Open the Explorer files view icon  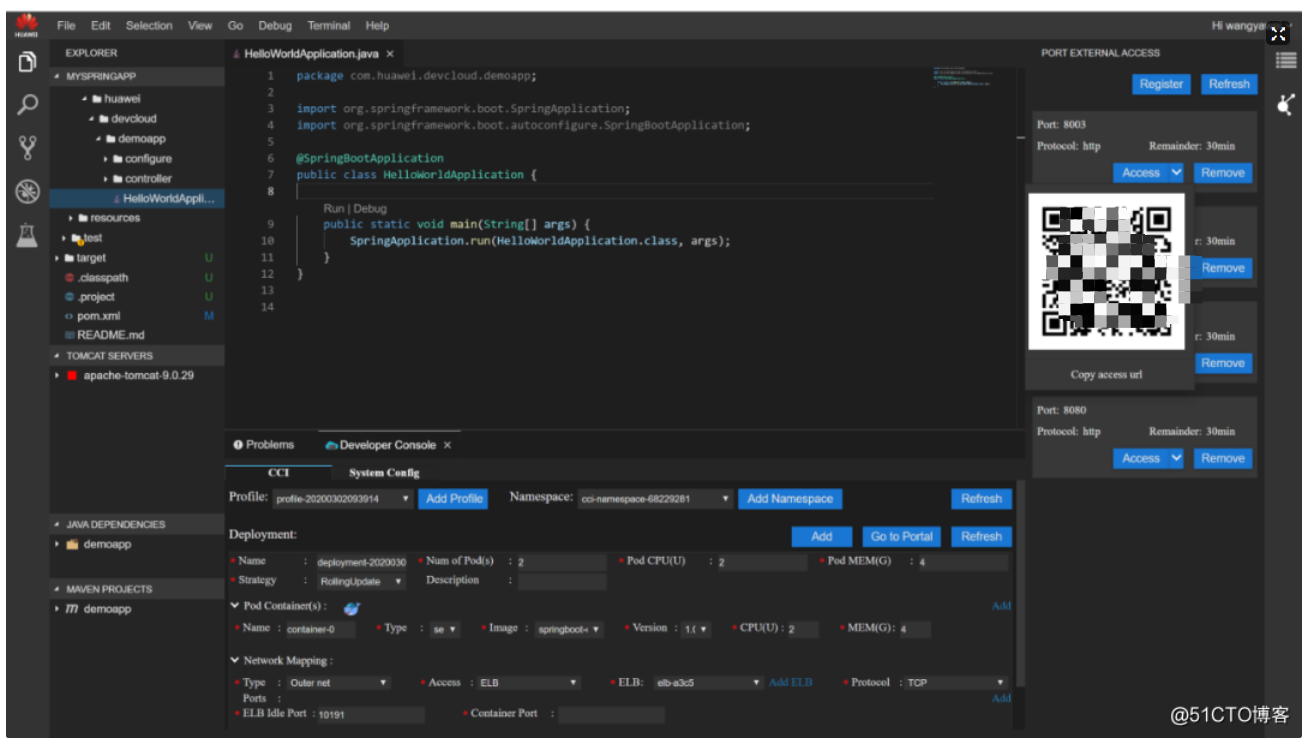27,62
